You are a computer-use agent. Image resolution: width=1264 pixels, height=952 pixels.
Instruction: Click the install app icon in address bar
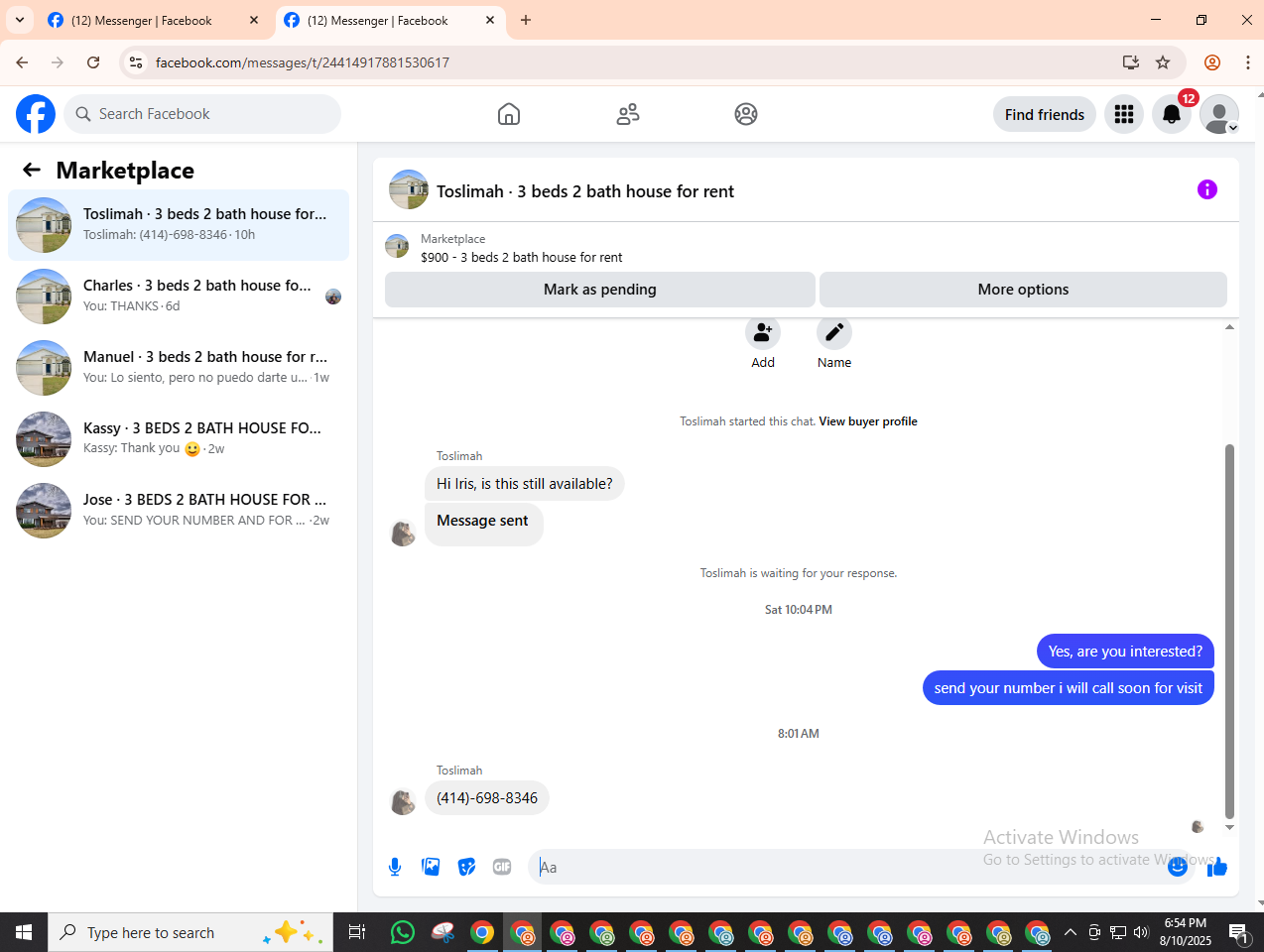1131,62
